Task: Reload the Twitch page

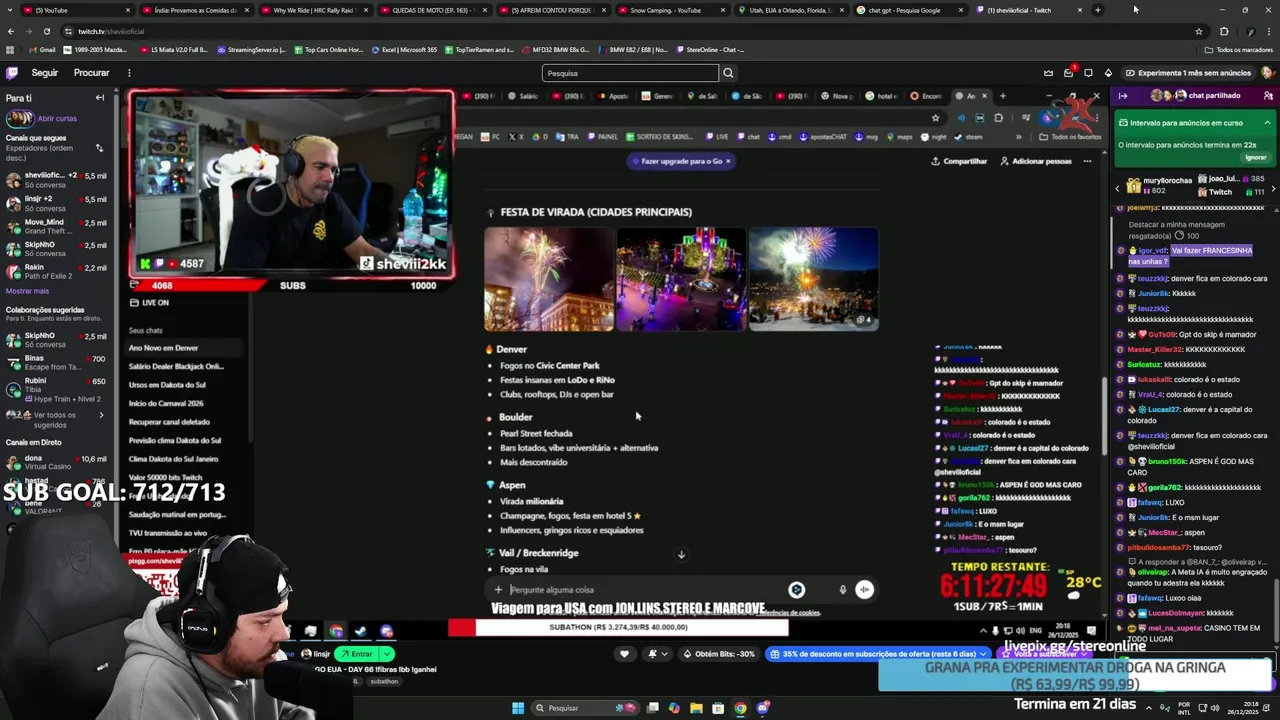Action: click(46, 31)
